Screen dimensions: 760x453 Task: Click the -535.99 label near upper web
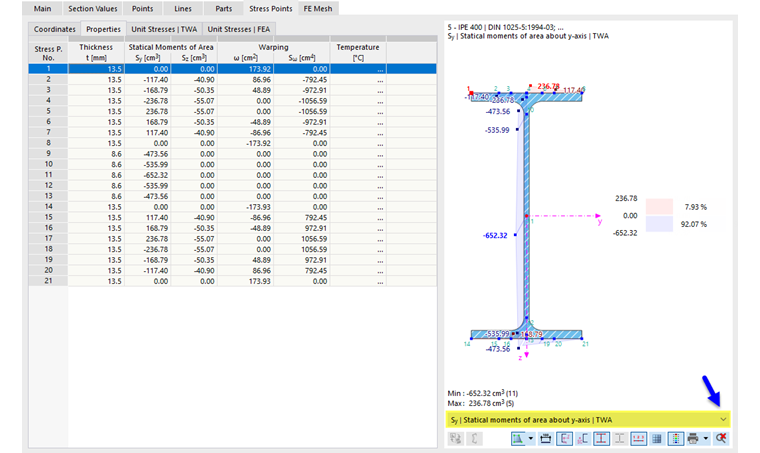[497, 130]
